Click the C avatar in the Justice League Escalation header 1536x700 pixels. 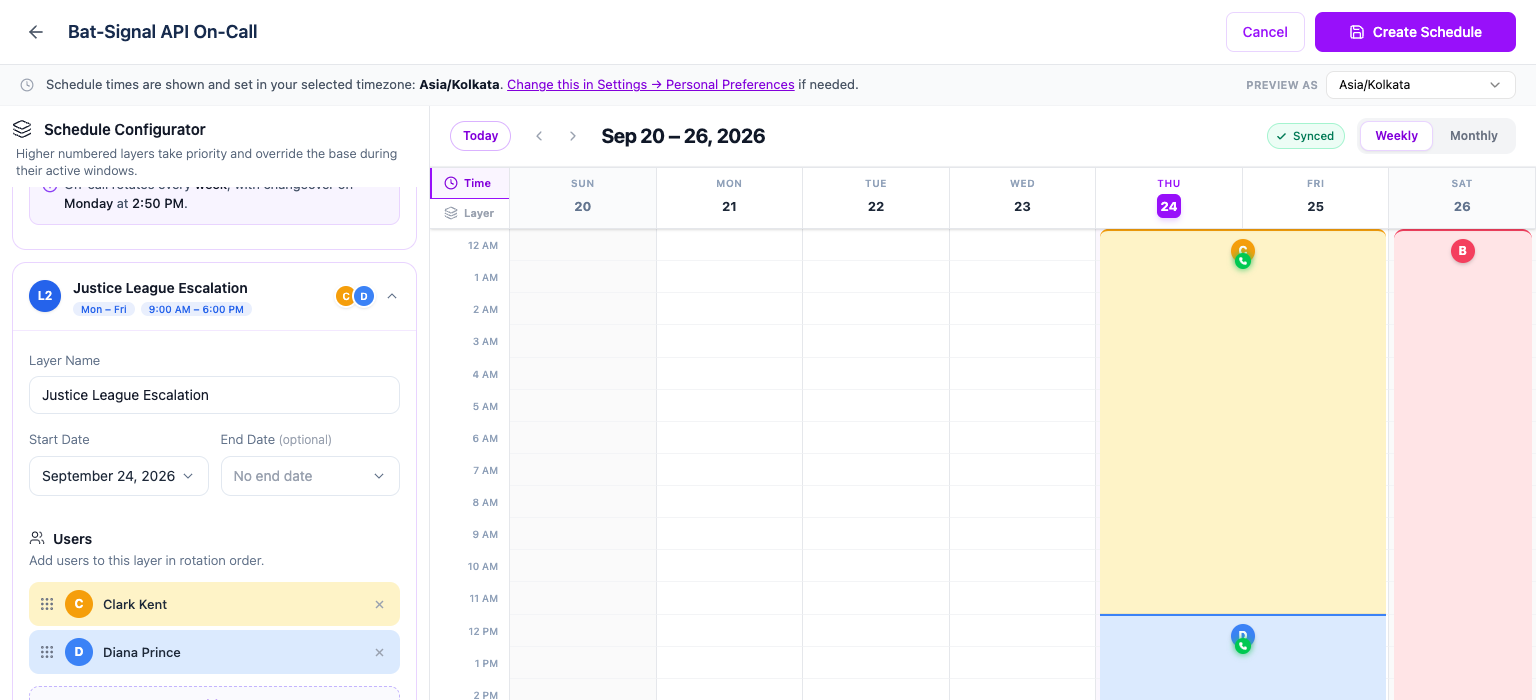(345, 296)
